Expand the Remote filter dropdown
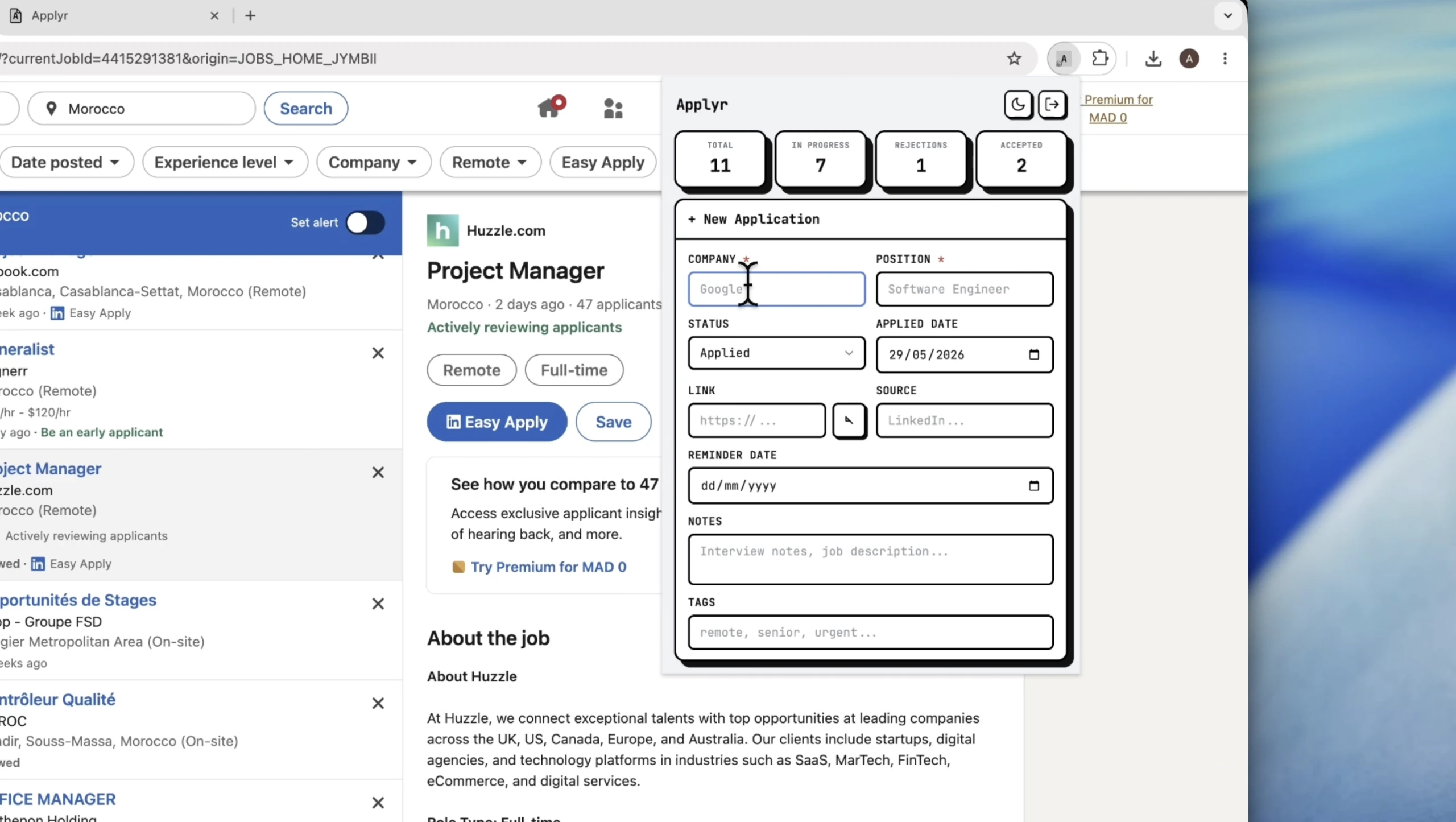This screenshot has width=1456, height=822. 490,162
